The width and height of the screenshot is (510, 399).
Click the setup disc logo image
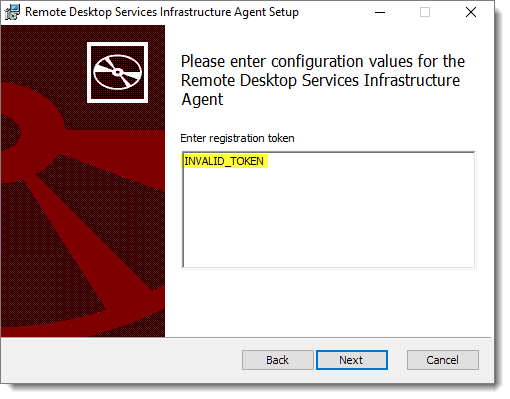click(x=117, y=72)
